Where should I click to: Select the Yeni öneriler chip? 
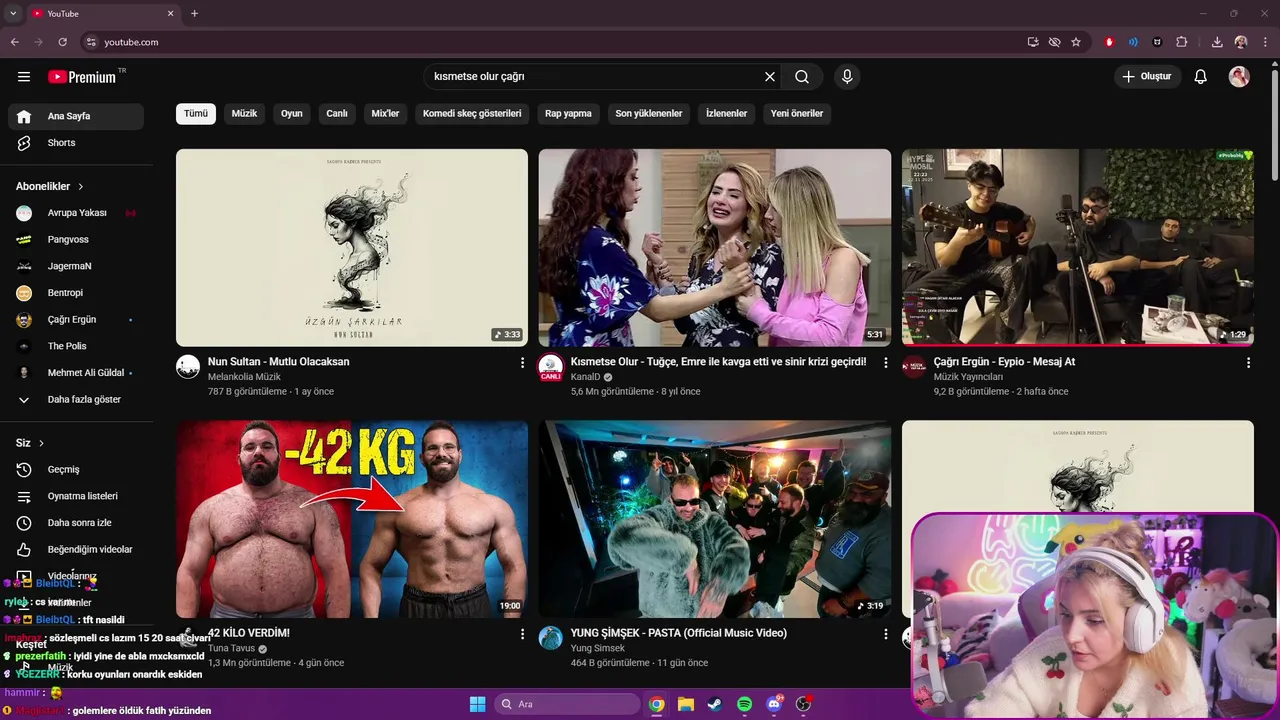coord(797,113)
